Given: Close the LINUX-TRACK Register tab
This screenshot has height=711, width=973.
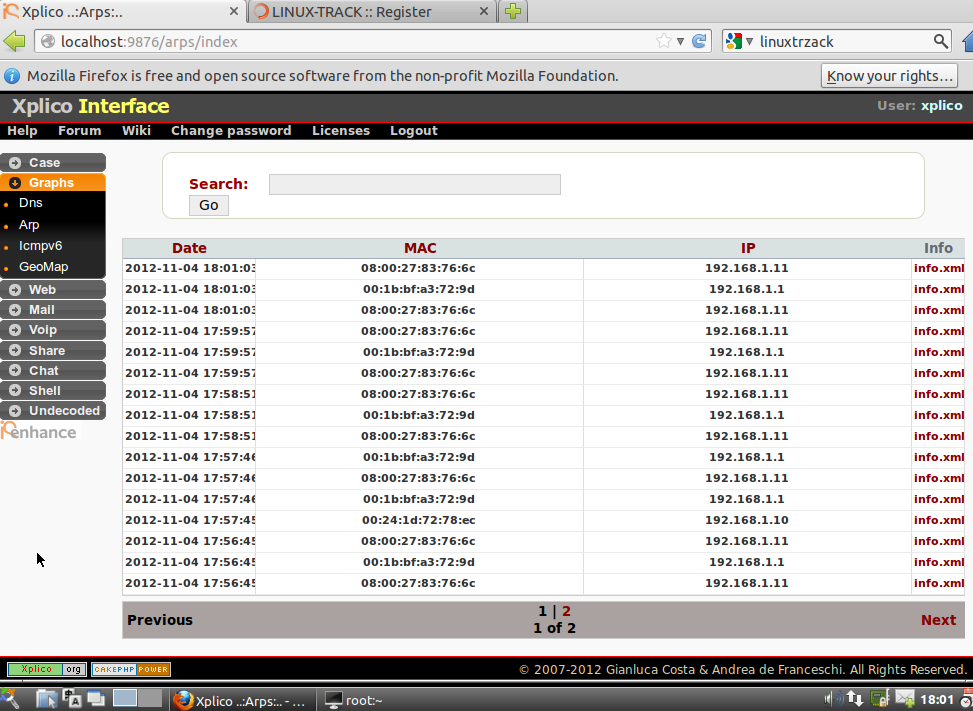Looking at the screenshot, I should point(485,11).
